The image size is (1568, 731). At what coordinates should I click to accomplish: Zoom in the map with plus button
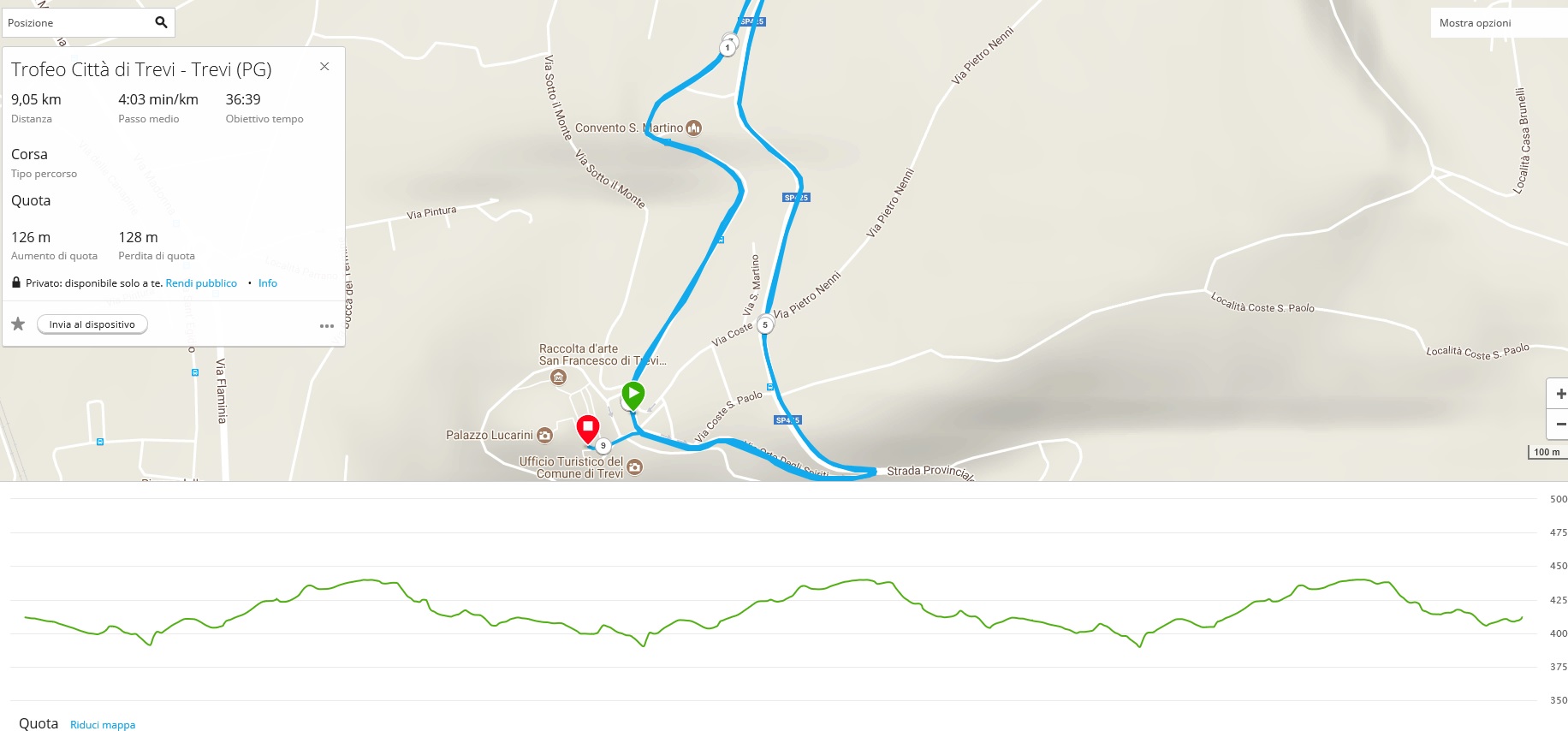[1559, 394]
